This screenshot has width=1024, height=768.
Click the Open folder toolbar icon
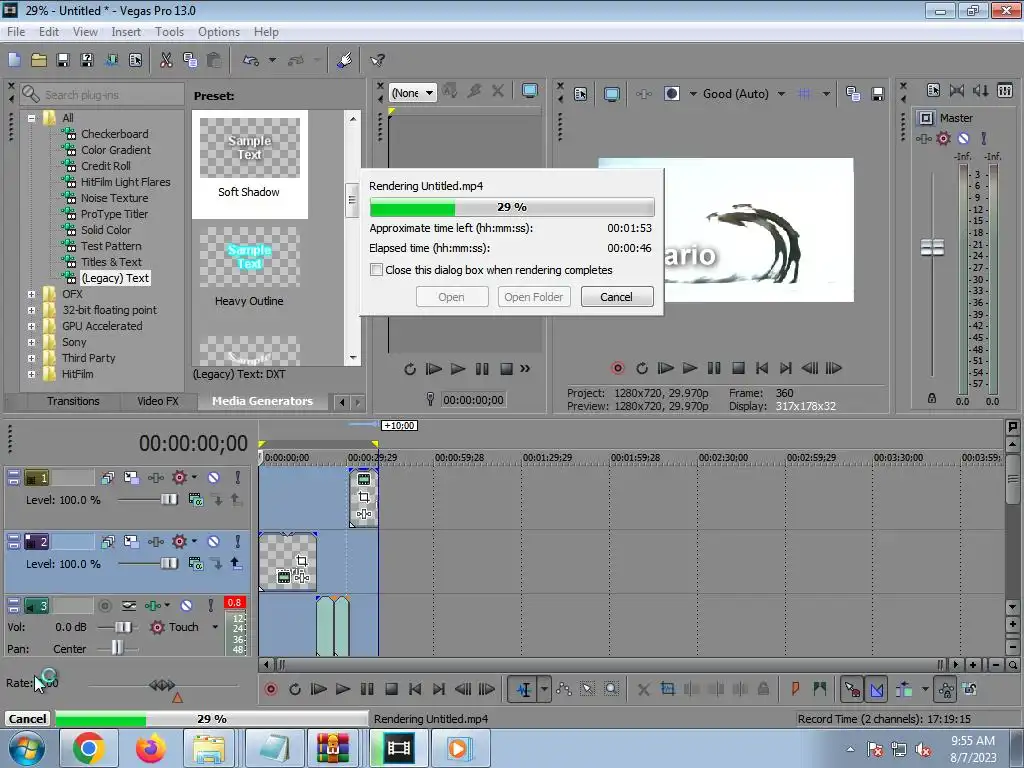click(x=39, y=60)
